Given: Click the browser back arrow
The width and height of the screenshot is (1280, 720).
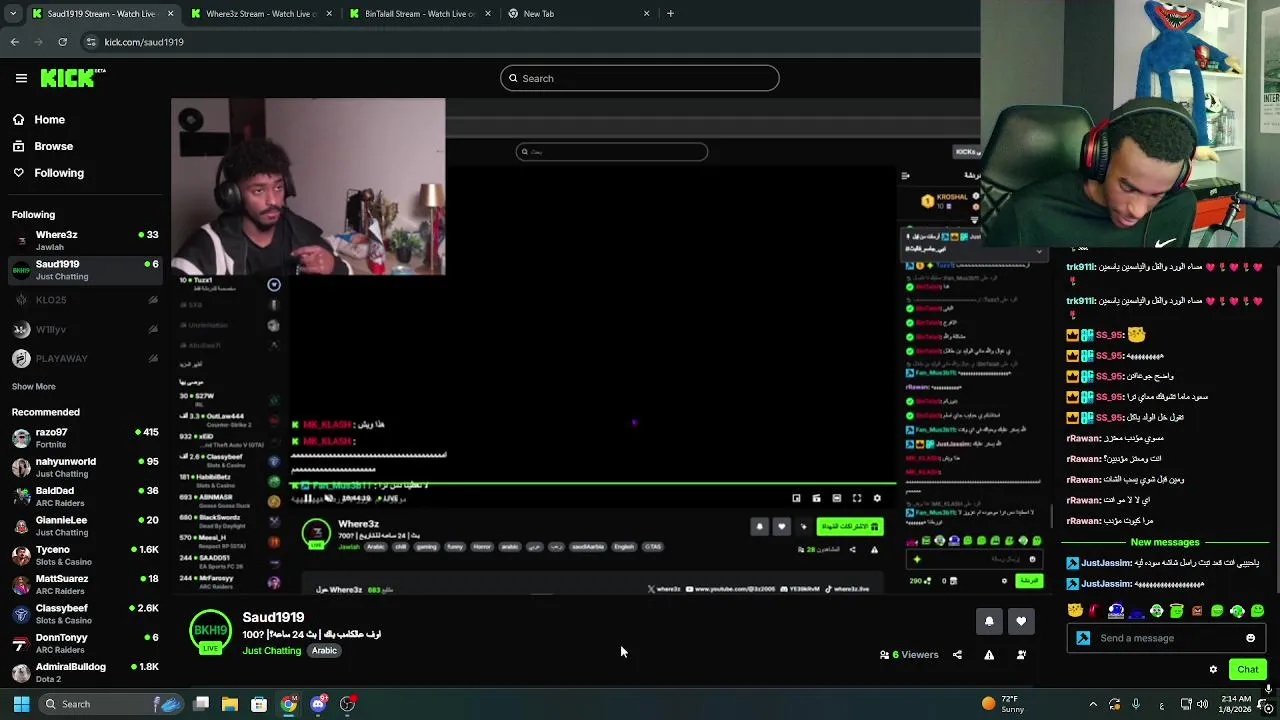Looking at the screenshot, I should coord(14,42).
